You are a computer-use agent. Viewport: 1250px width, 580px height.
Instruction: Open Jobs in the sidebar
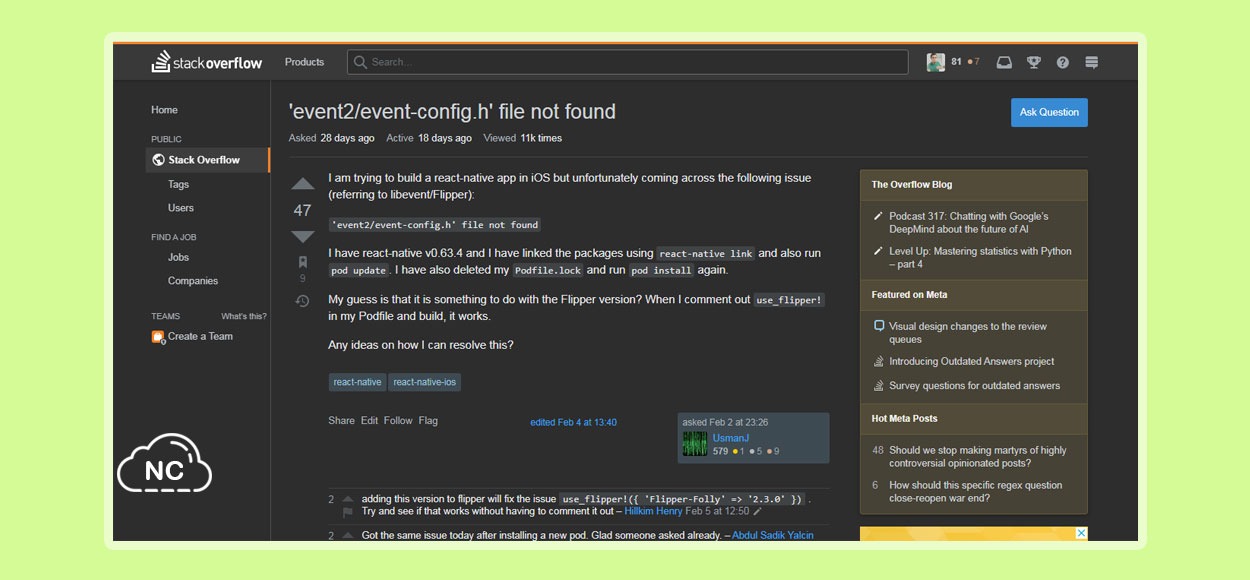[178, 257]
